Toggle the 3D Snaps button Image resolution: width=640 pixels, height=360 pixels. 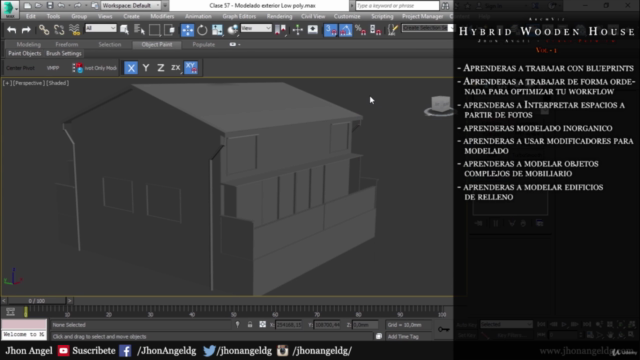[331, 30]
